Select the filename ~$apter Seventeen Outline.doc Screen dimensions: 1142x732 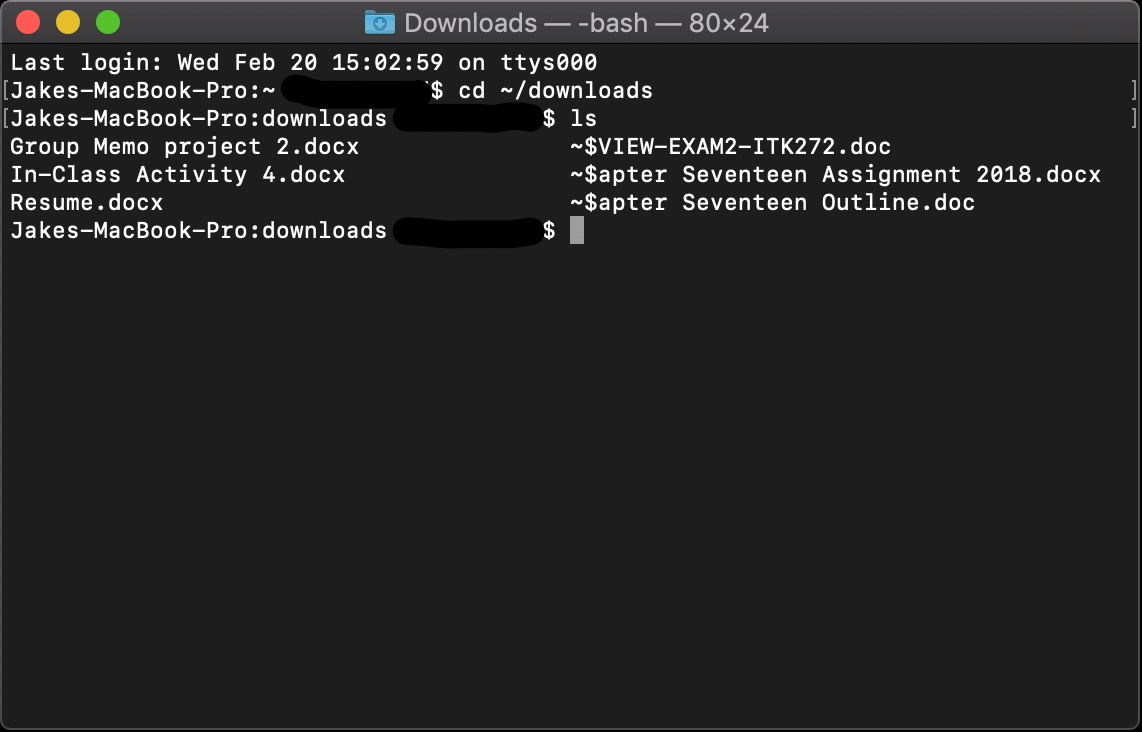[x=772, y=202]
